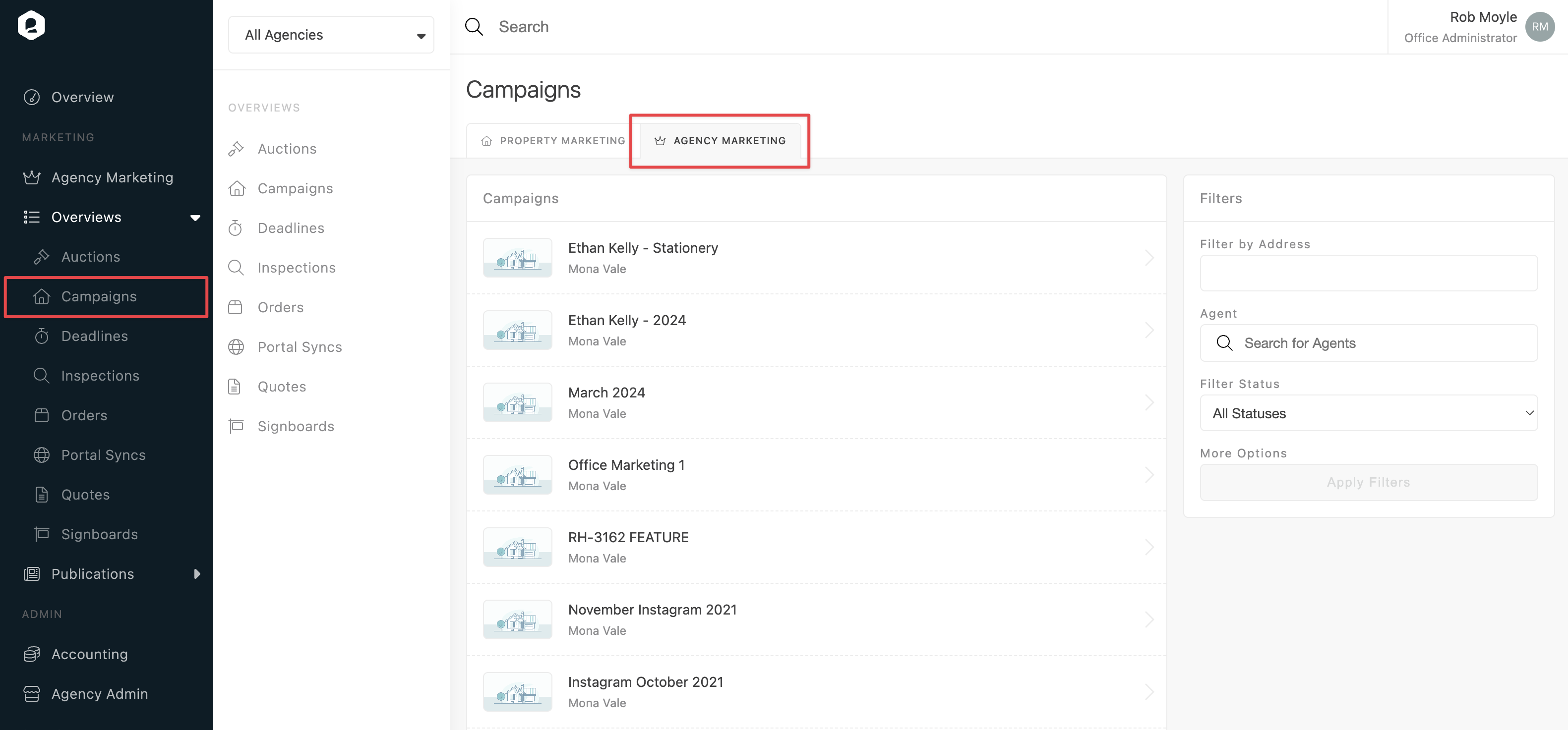
Task: Open Portal Syncs in the dark sidebar
Action: click(x=104, y=455)
